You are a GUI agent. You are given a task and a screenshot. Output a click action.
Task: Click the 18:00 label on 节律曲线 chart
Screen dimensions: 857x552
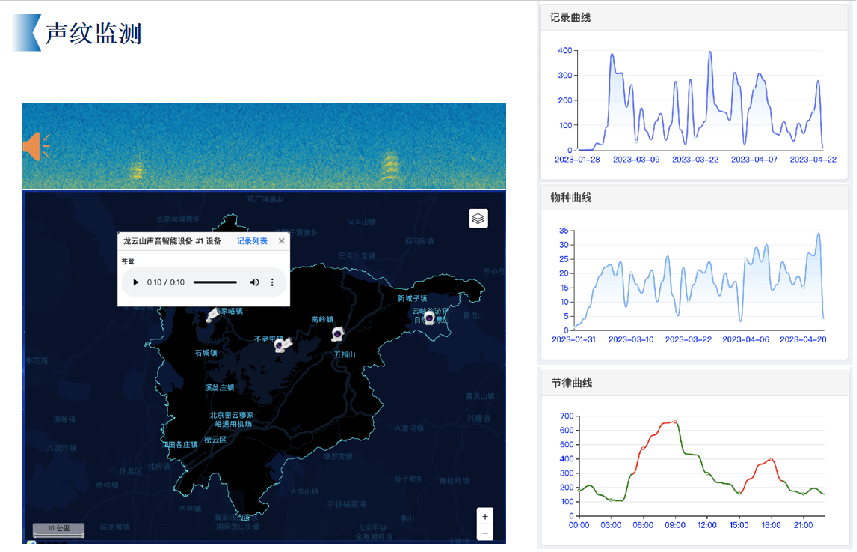pos(771,525)
